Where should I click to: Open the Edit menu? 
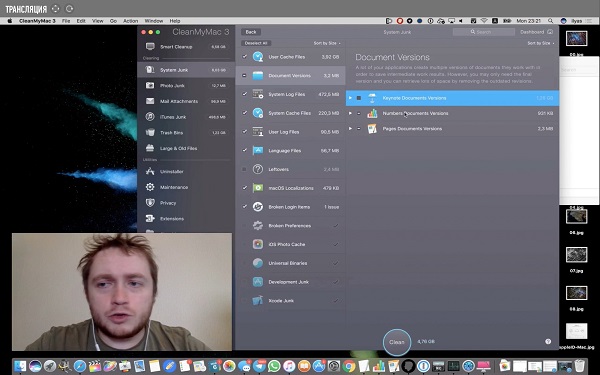[81, 21]
